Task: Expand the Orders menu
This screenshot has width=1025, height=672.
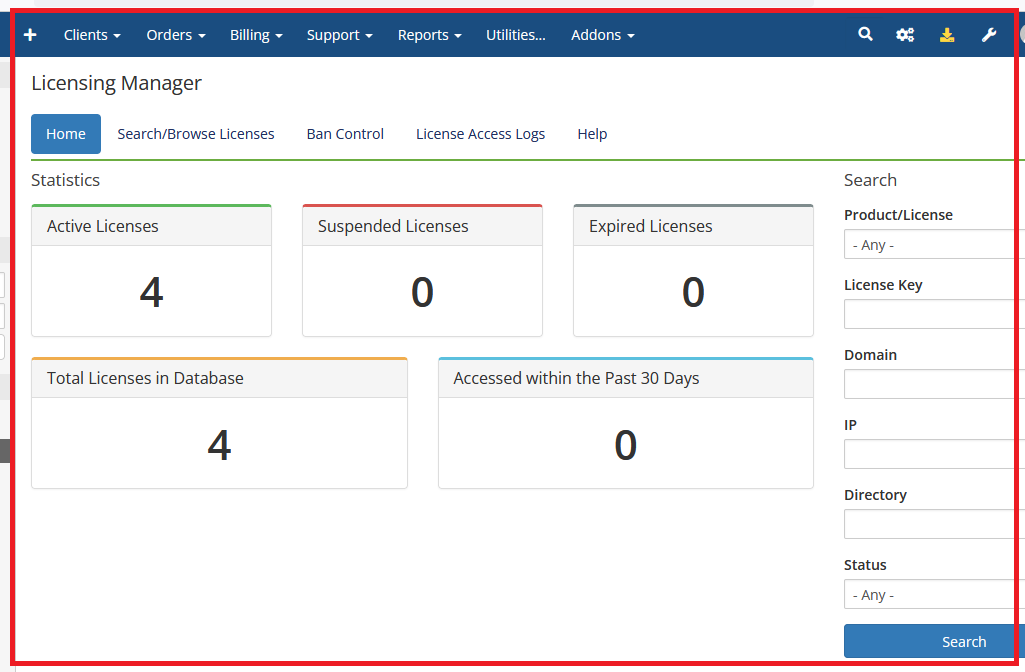Action: pyautogui.click(x=176, y=35)
